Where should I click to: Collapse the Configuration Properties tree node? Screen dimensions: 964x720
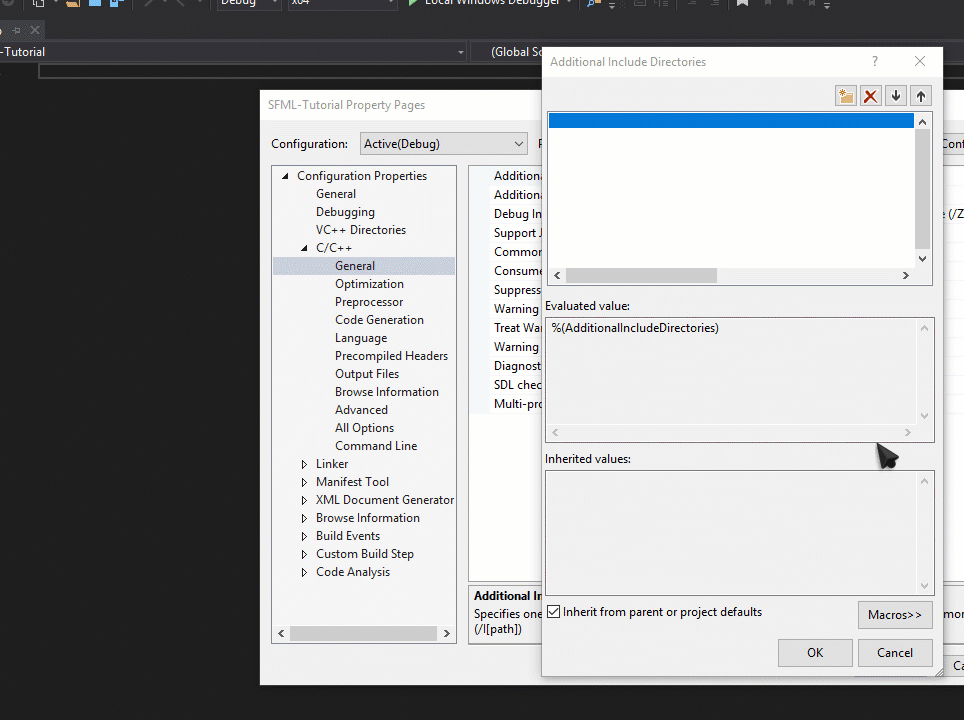click(285, 176)
